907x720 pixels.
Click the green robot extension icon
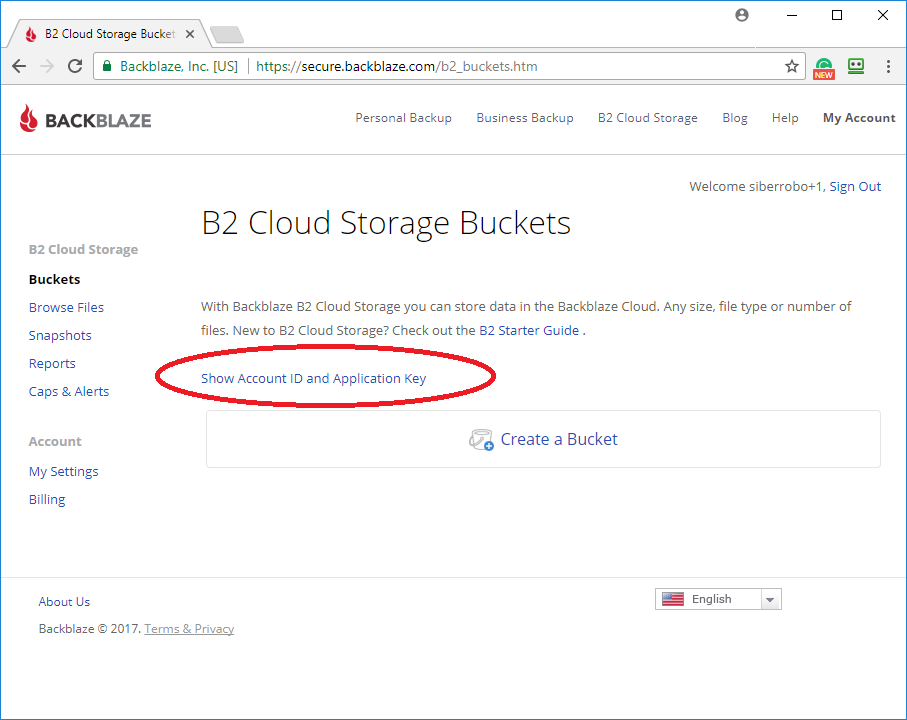856,67
